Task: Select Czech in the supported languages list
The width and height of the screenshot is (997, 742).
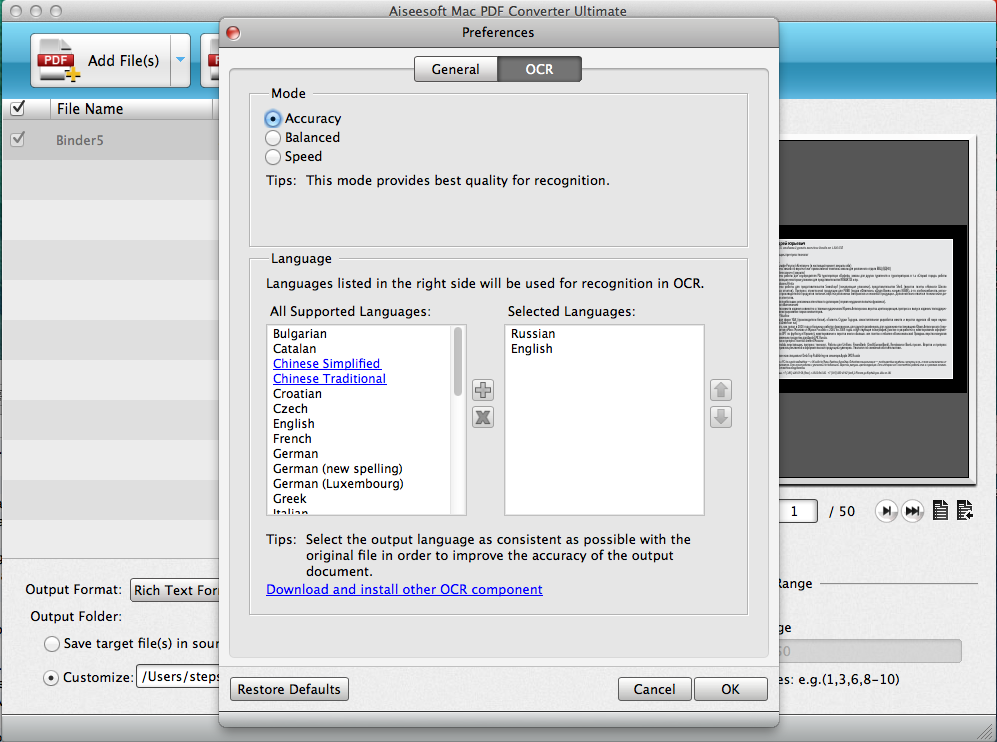Action: 291,409
